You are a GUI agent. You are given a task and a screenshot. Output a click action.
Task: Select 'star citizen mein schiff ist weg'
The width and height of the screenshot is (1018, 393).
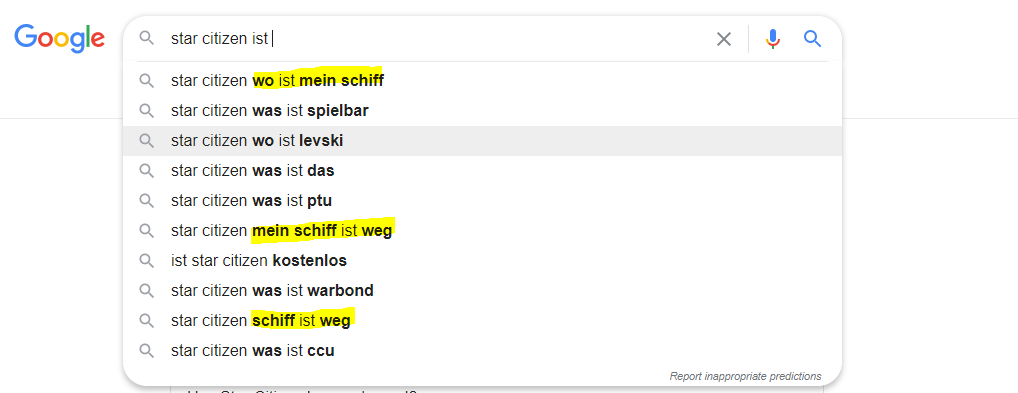482,231
